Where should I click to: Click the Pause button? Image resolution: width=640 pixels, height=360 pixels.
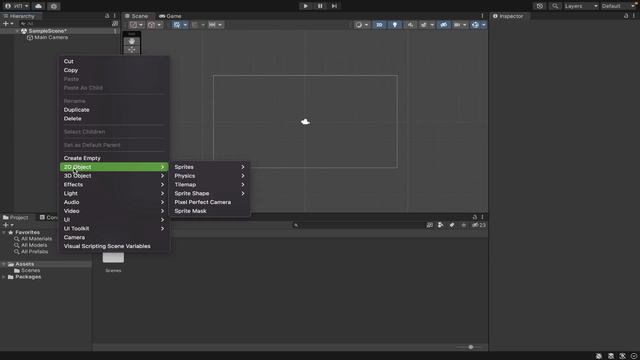pyautogui.click(x=320, y=6)
